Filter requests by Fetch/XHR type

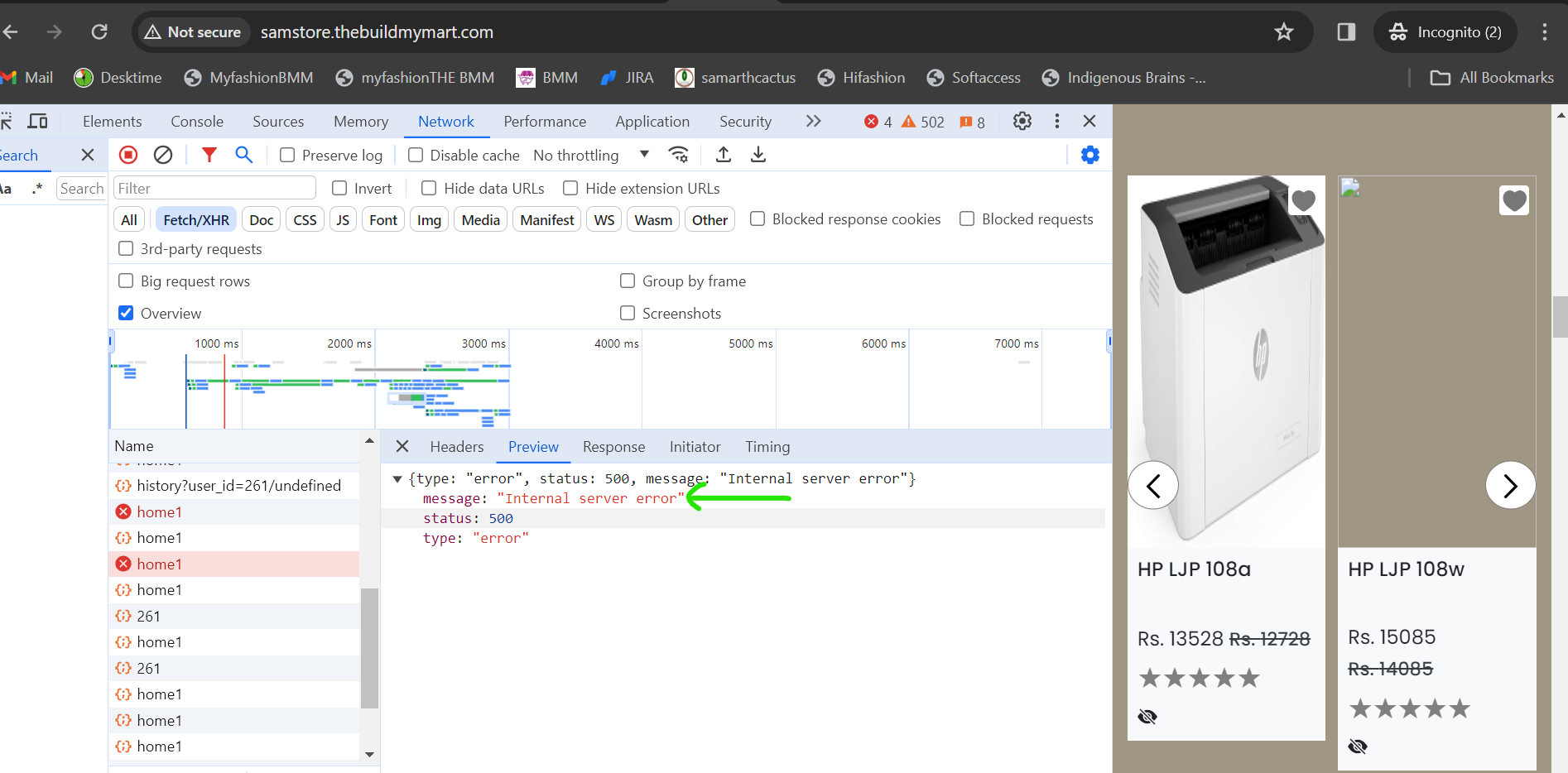click(x=196, y=220)
